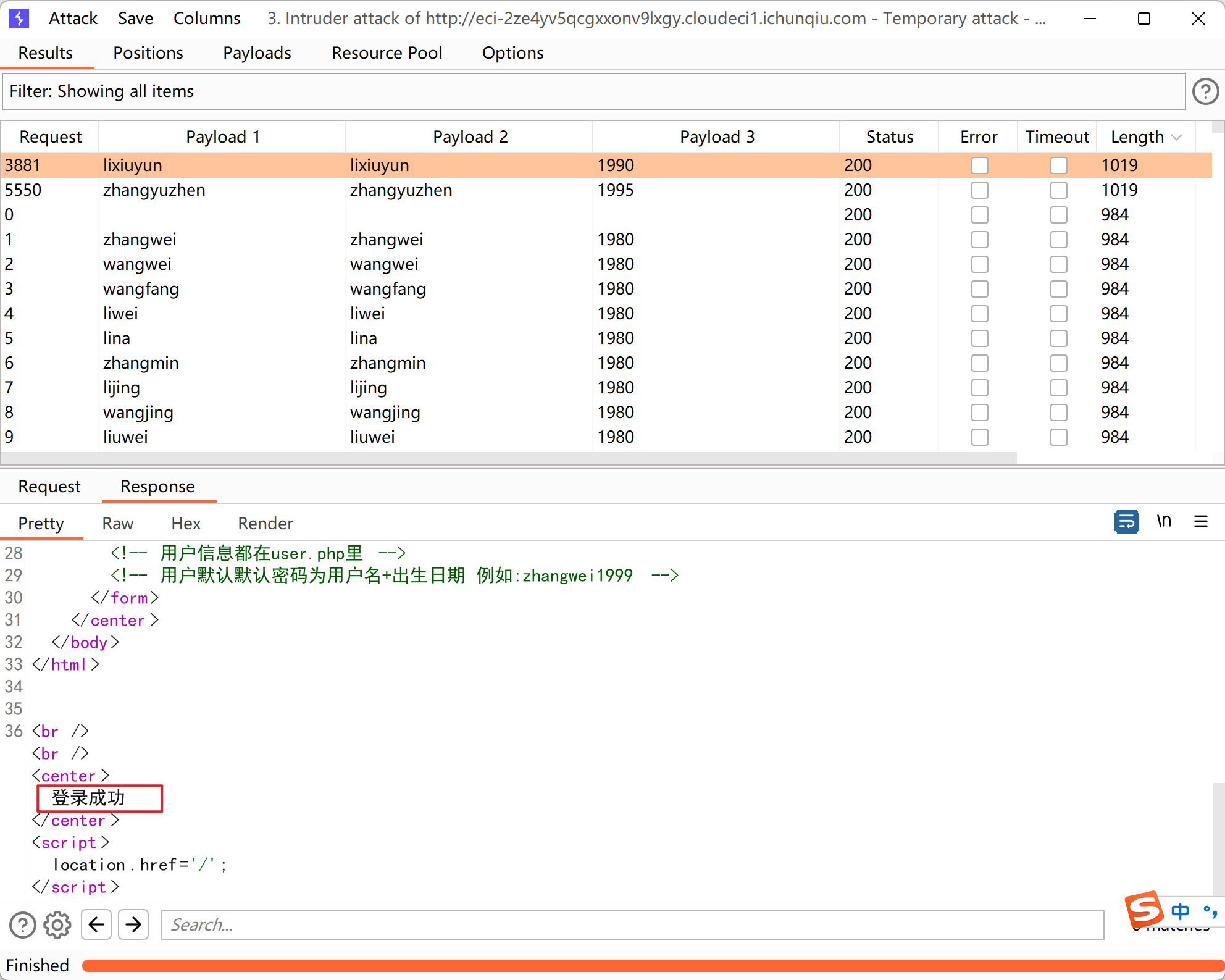This screenshot has width=1225, height=980.
Task: Open the Columns menu
Action: point(207,19)
